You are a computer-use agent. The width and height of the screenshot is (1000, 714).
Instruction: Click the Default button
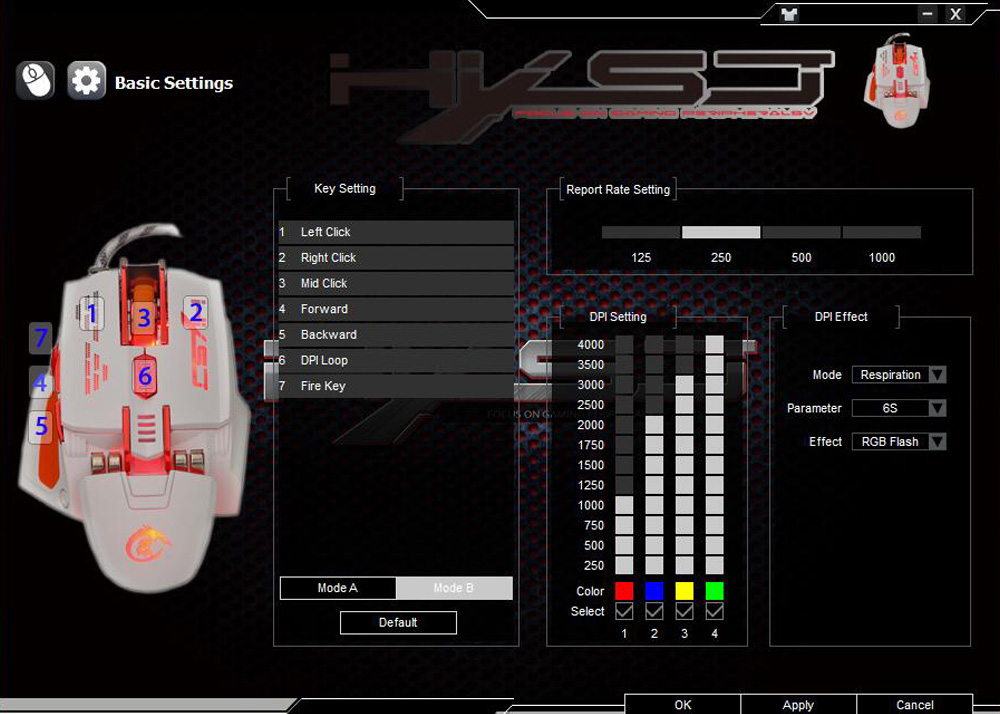(398, 623)
